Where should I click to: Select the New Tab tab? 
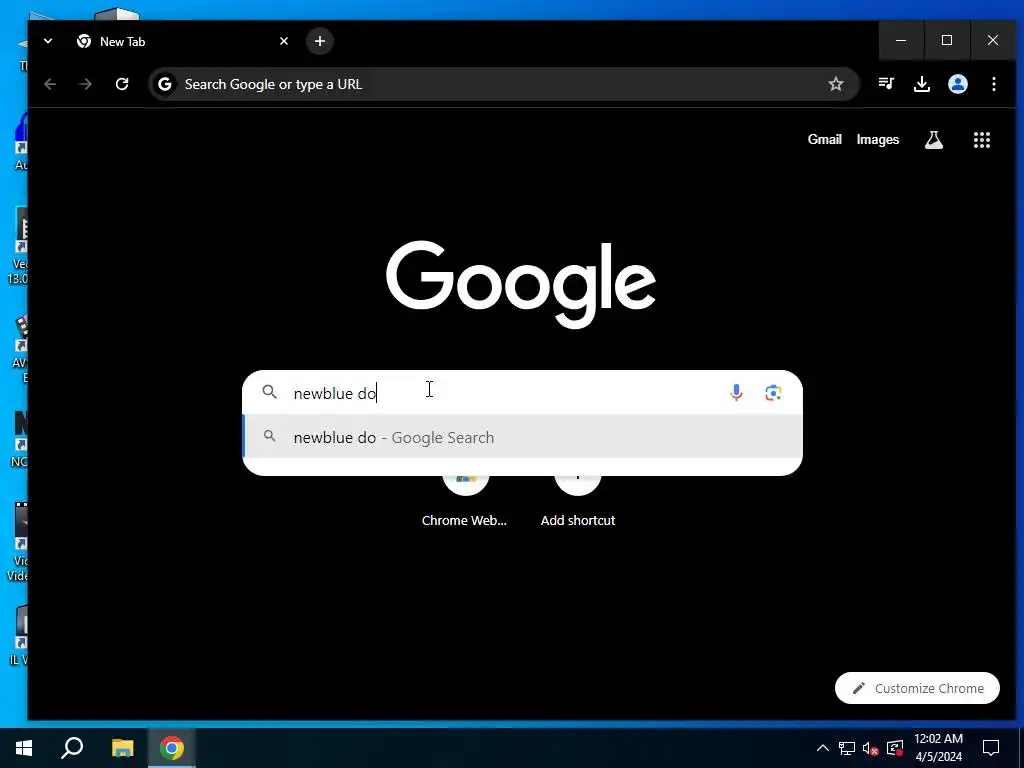coord(183,41)
